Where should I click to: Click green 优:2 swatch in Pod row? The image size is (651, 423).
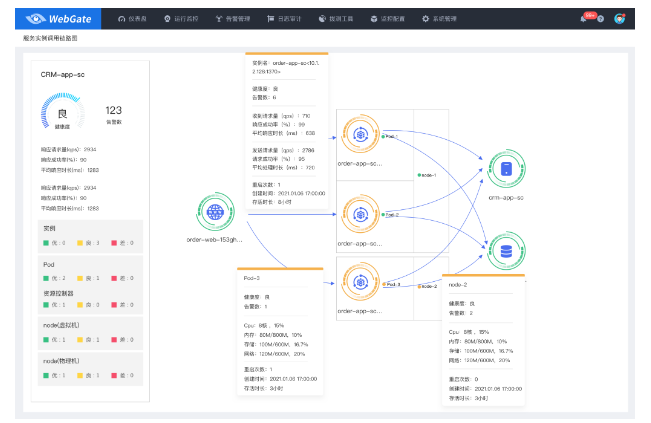(x=46, y=278)
